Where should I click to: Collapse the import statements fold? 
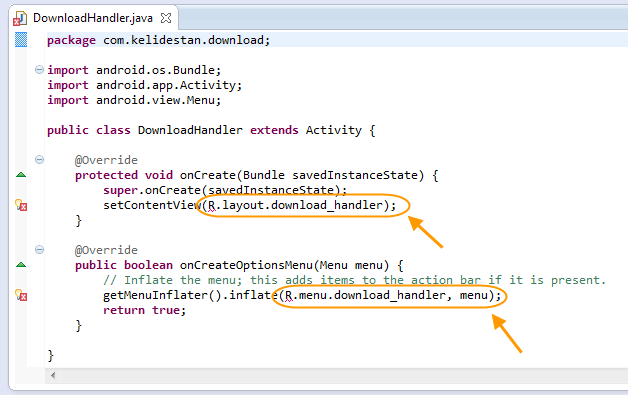click(39, 70)
